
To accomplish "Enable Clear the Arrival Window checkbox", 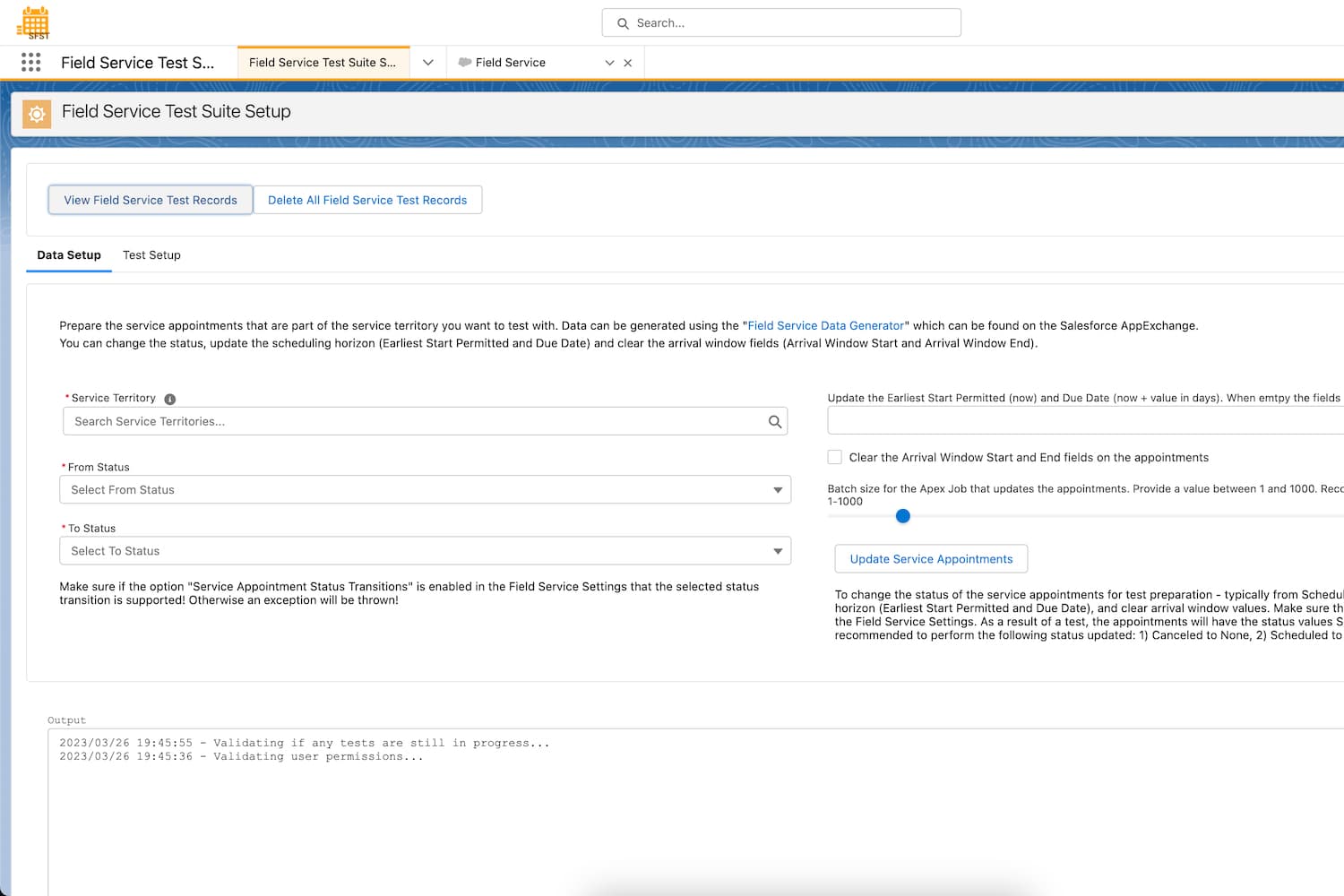I will [x=835, y=457].
